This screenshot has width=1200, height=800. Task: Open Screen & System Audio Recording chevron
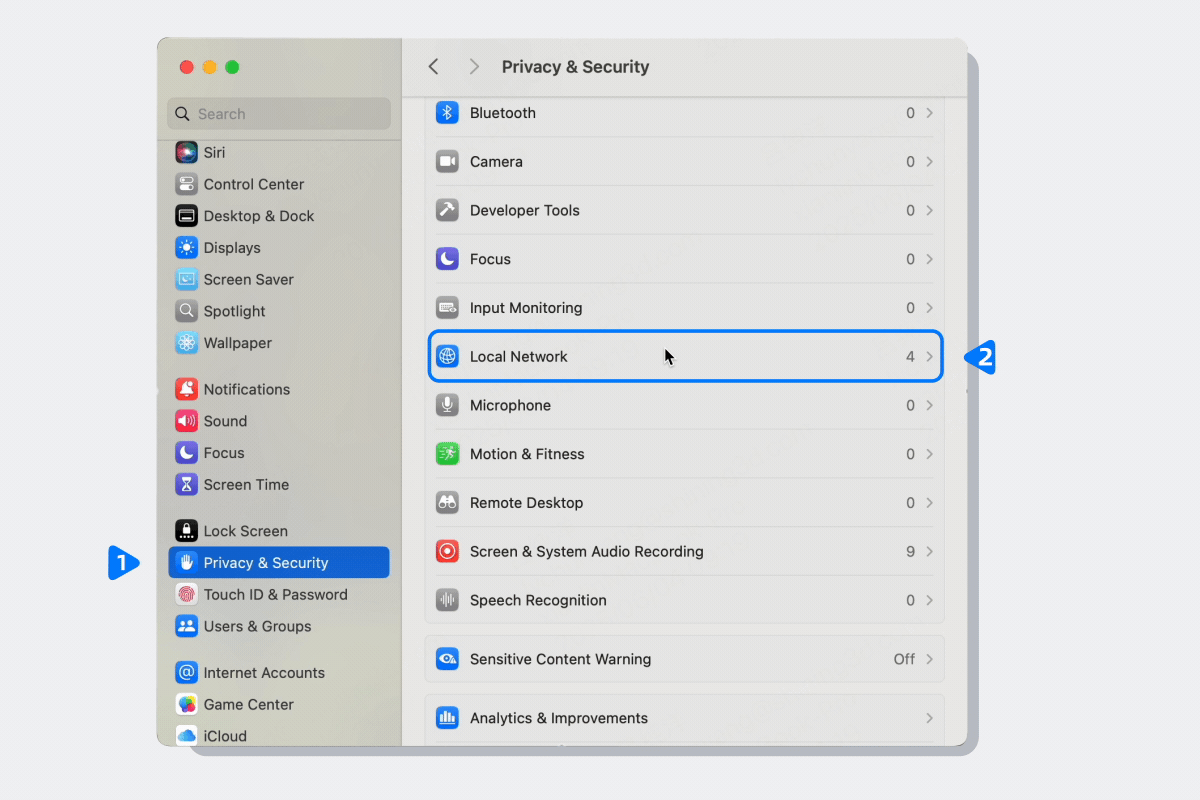(x=929, y=551)
